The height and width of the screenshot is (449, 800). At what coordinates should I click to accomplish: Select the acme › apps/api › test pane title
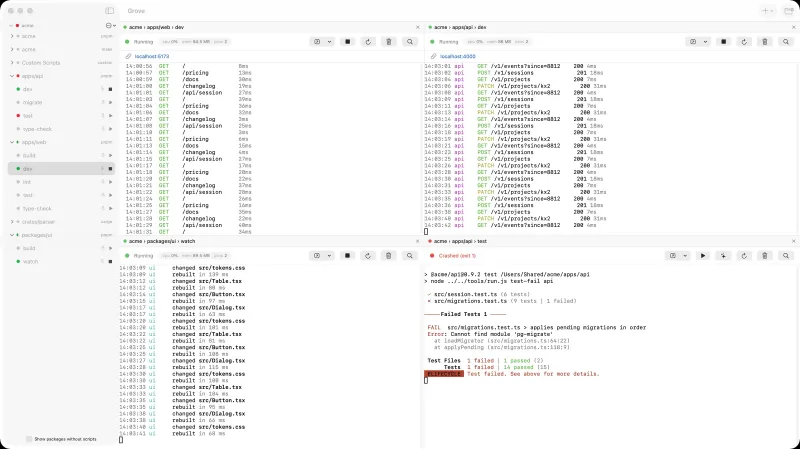click(460, 241)
